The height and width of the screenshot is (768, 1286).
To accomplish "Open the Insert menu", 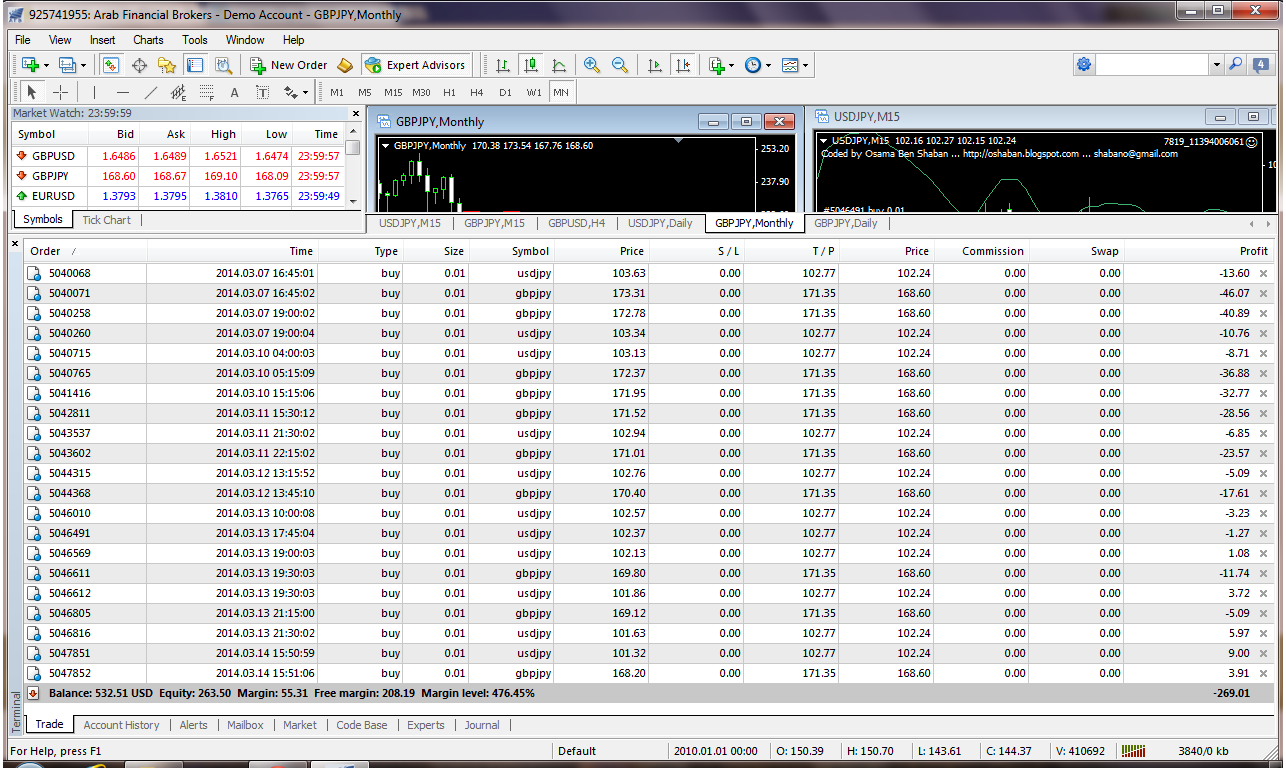I will point(102,40).
